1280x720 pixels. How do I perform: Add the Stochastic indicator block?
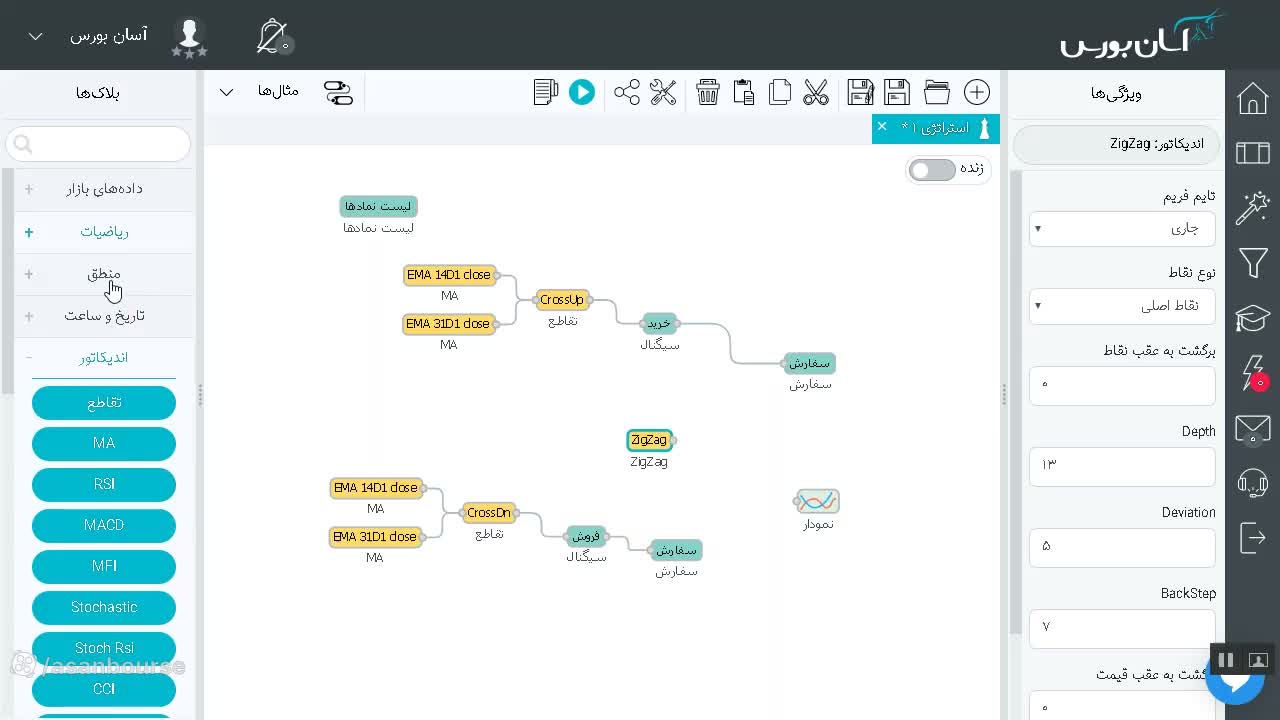click(x=104, y=607)
